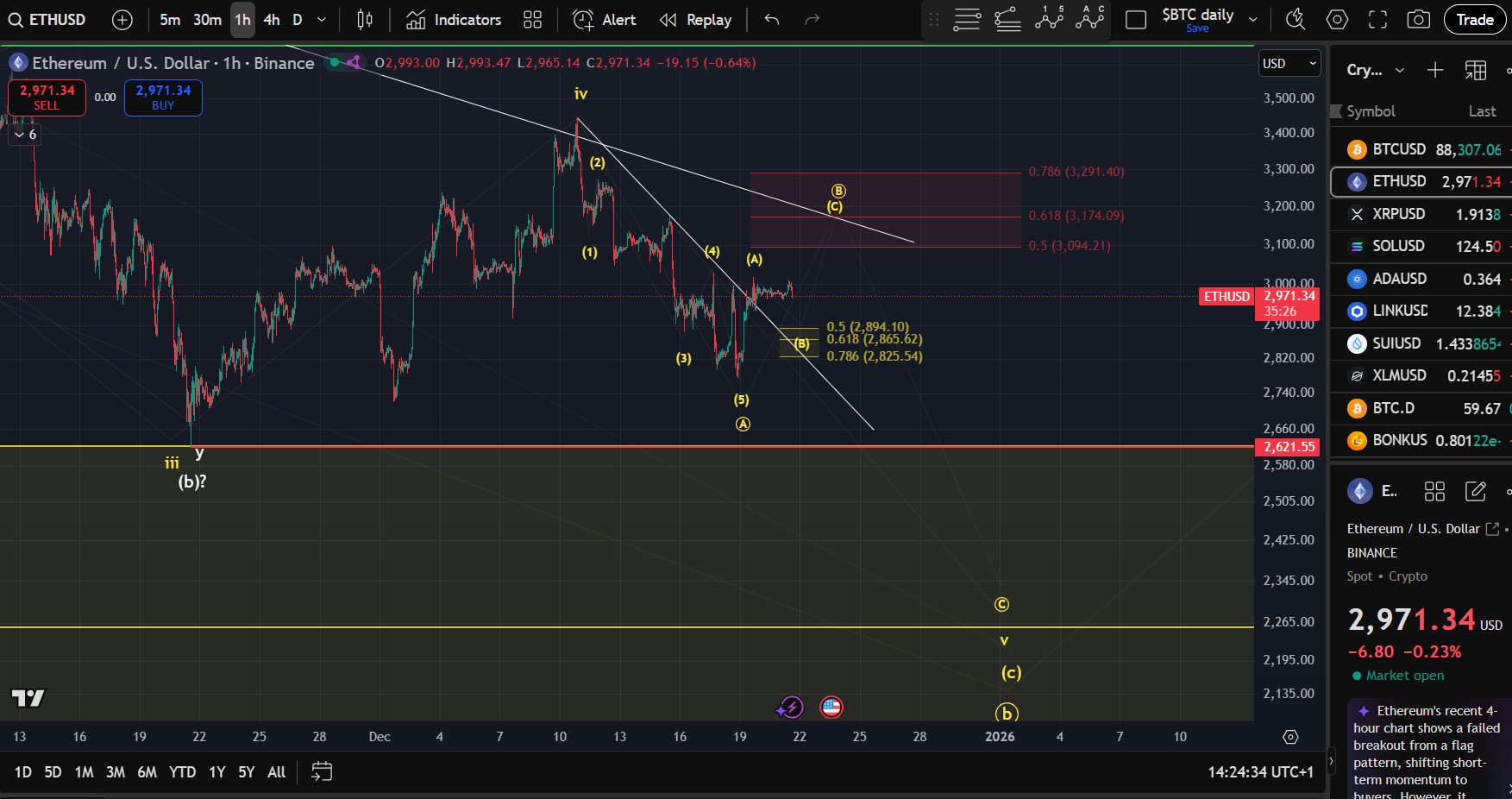Select the 5m timeframe
This screenshot has height=799, width=1512.
(x=170, y=20)
